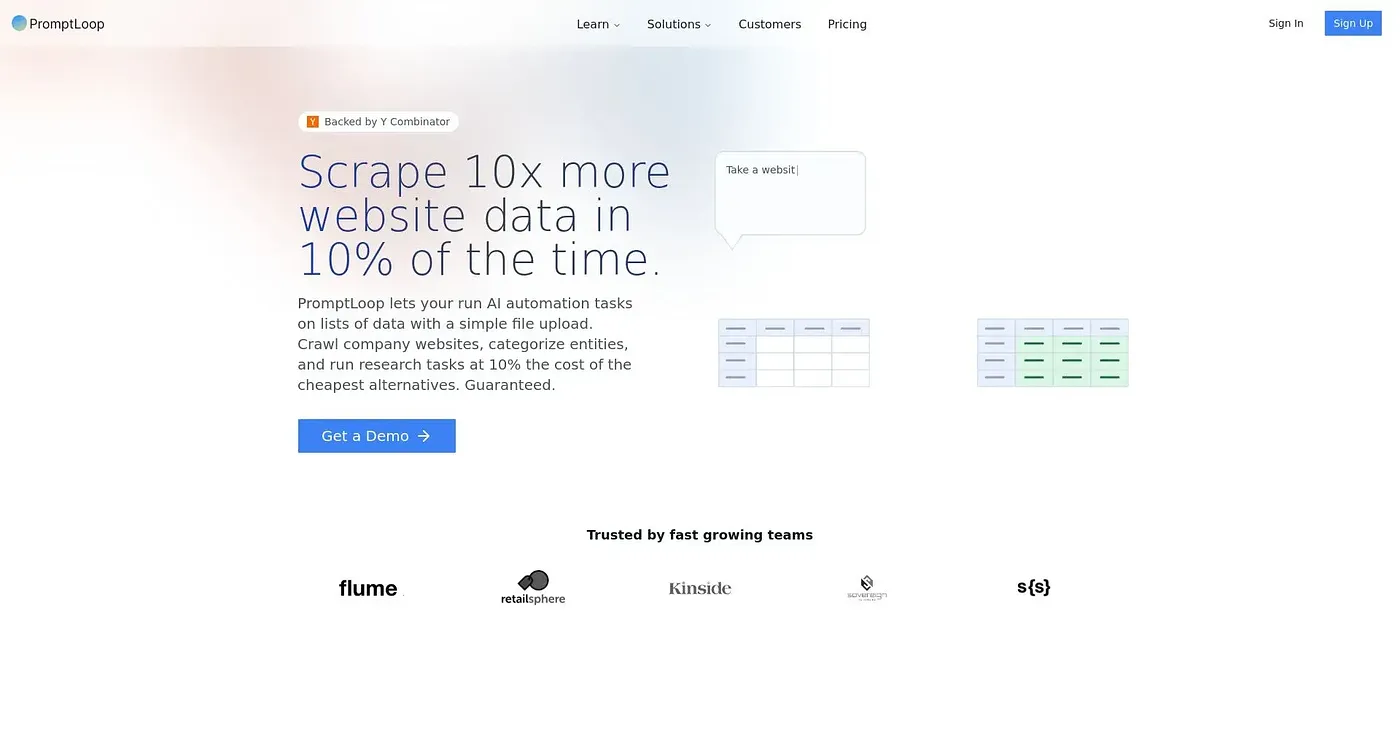Open the Backed by Y Combinator badge
Viewport: 1400px width, 729px height.
tap(378, 122)
